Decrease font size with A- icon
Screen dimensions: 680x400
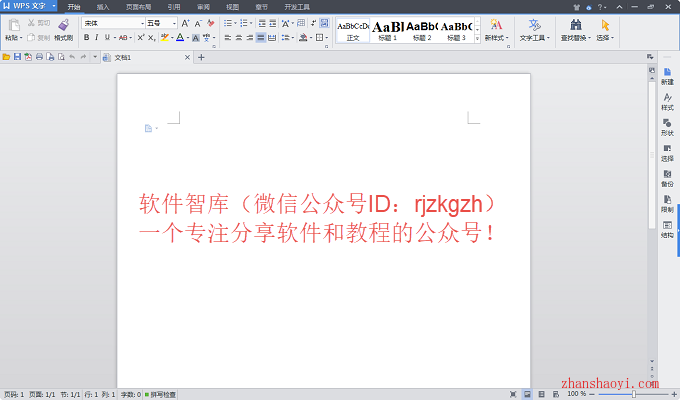point(198,23)
